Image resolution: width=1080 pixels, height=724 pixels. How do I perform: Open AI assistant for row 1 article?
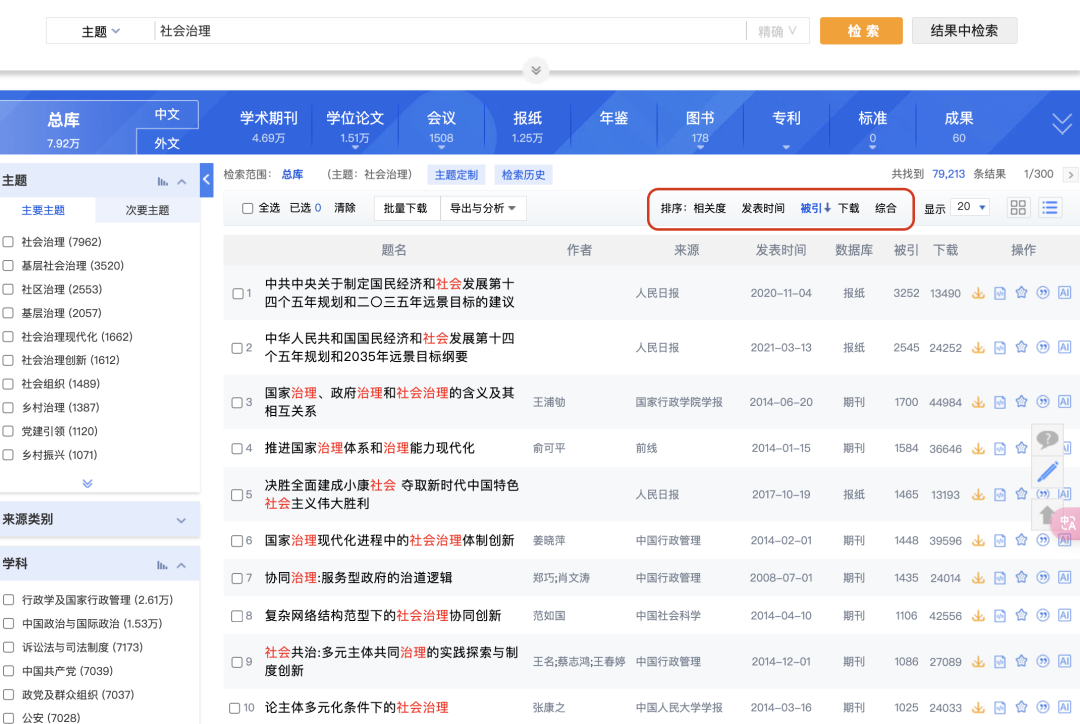point(1064,293)
